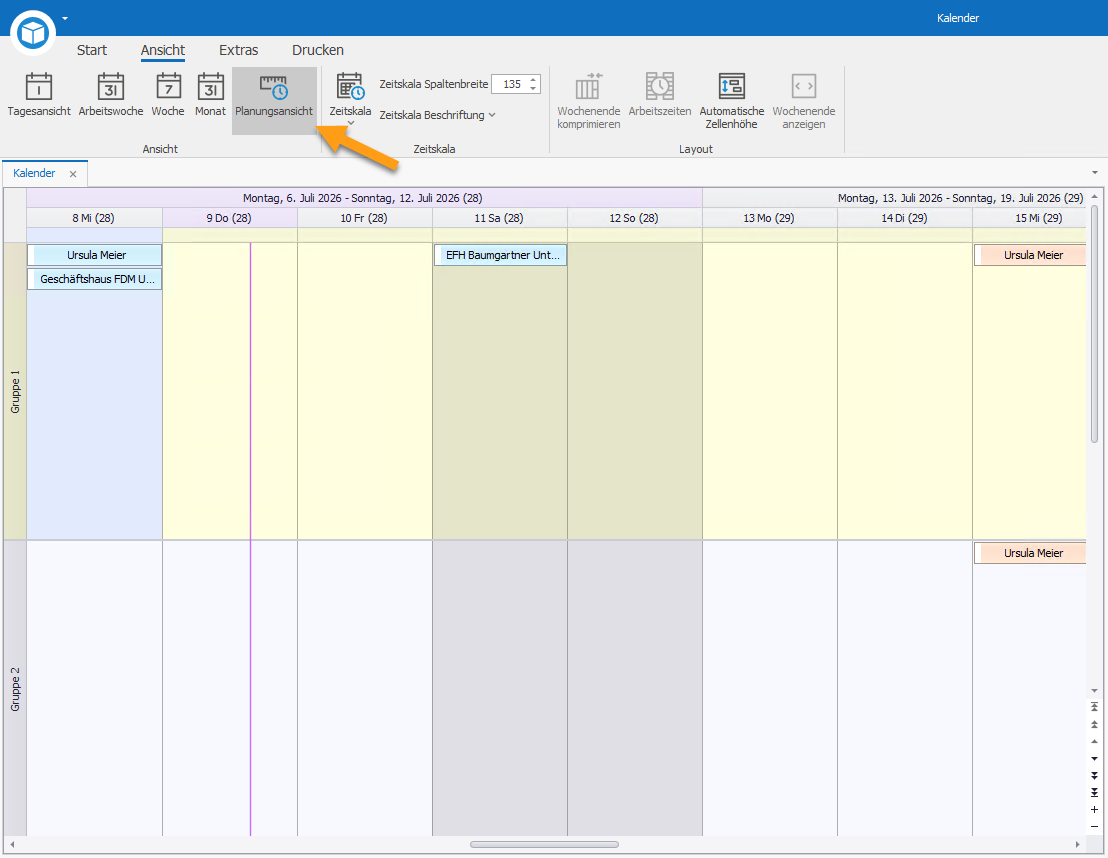Select orange Ursula Meier appointment in Gruppe 1
This screenshot has height=858, width=1108.
click(1030, 255)
